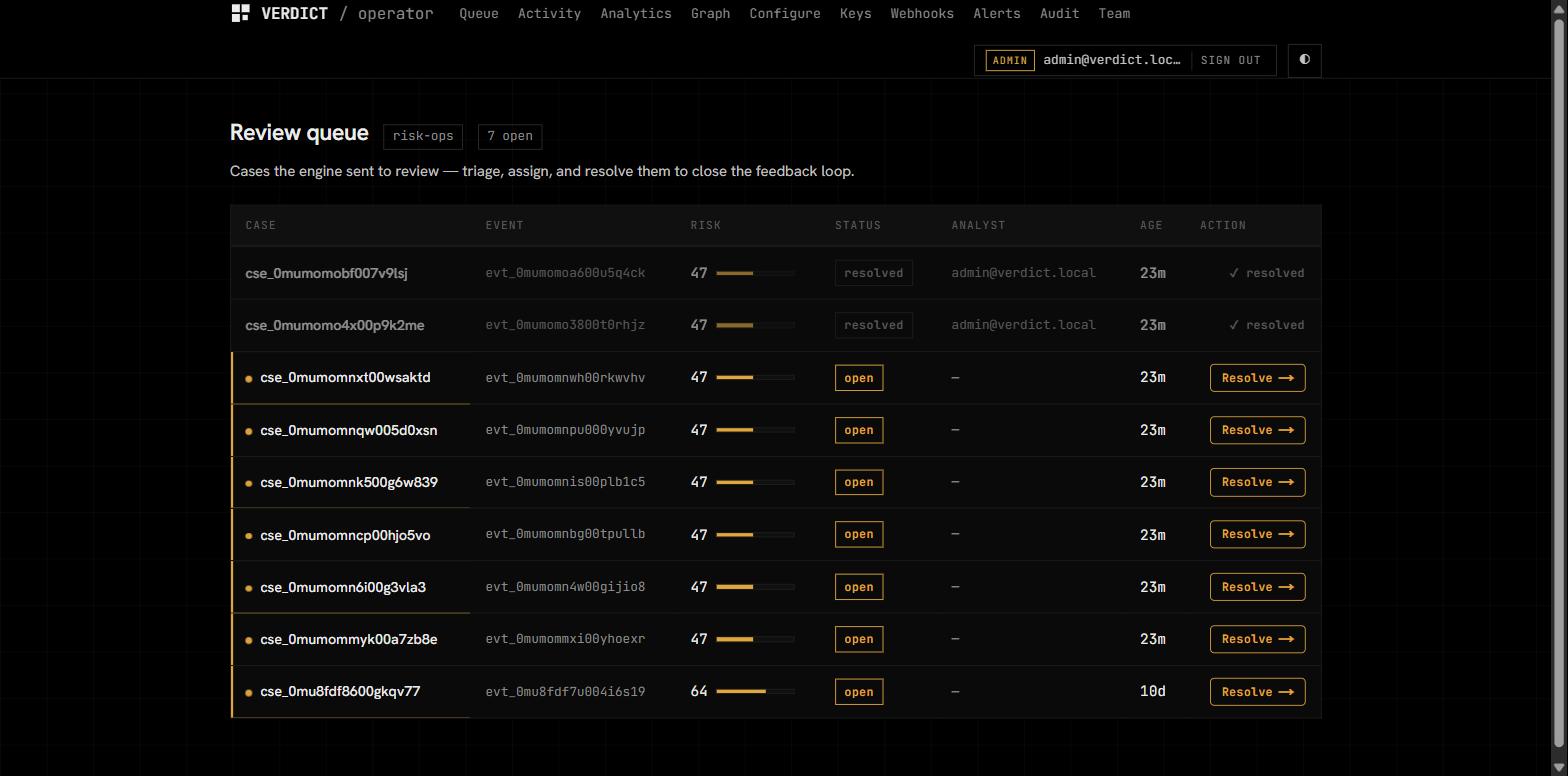
Task: Click the page scrollbar up arrow
Action: [x=1558, y=7]
